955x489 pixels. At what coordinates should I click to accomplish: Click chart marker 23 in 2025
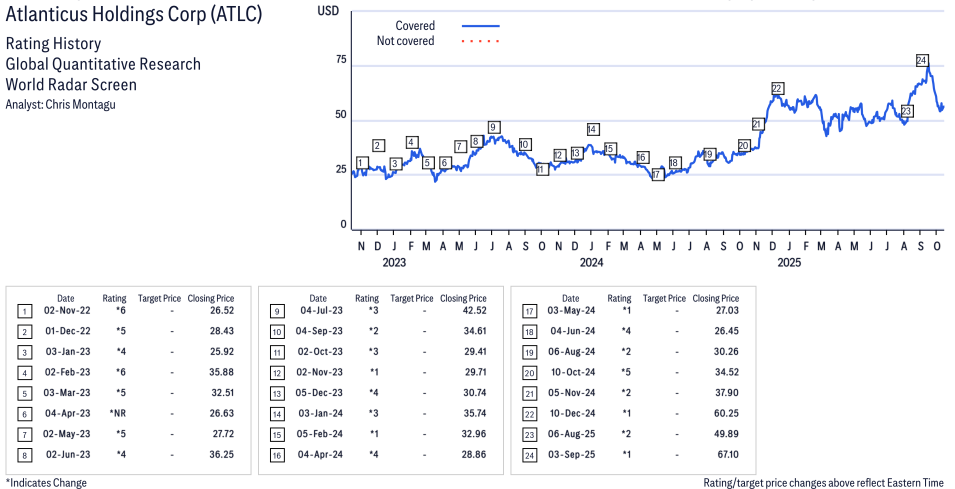click(x=906, y=111)
